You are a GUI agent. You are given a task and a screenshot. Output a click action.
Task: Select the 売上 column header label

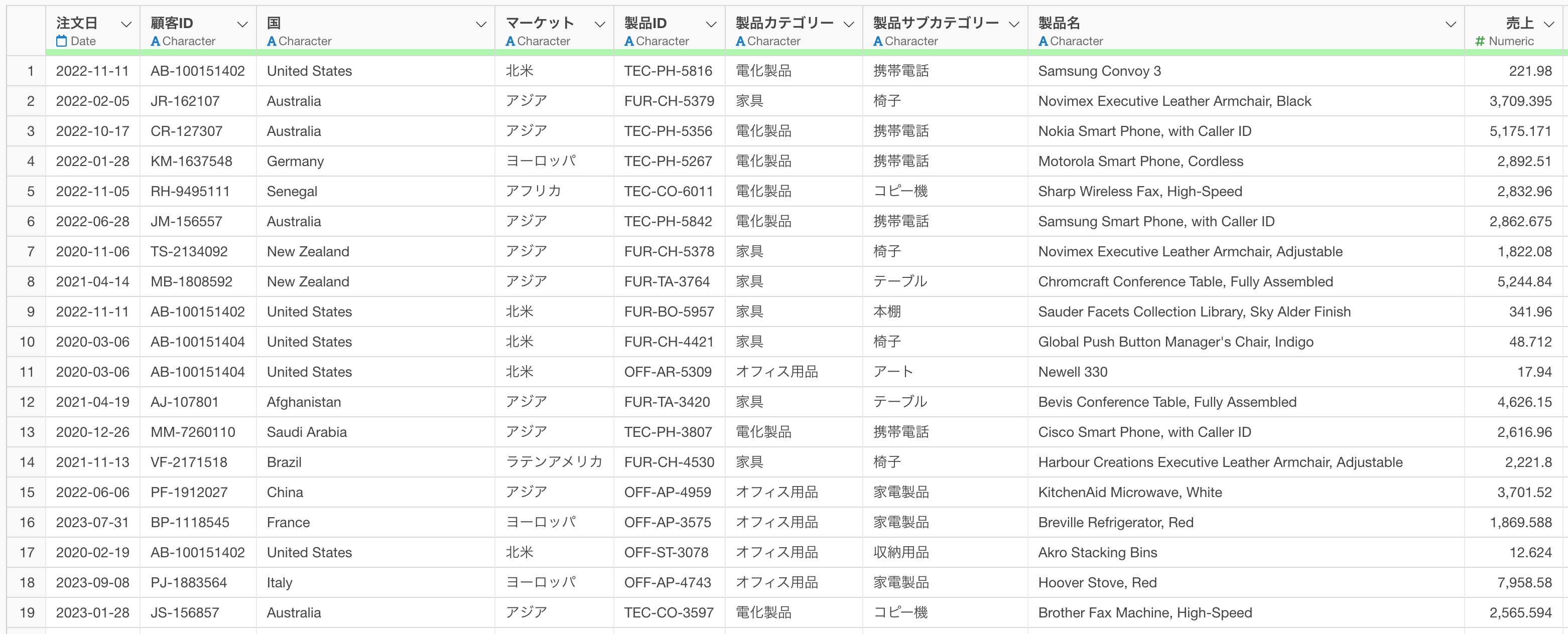coord(1520,23)
